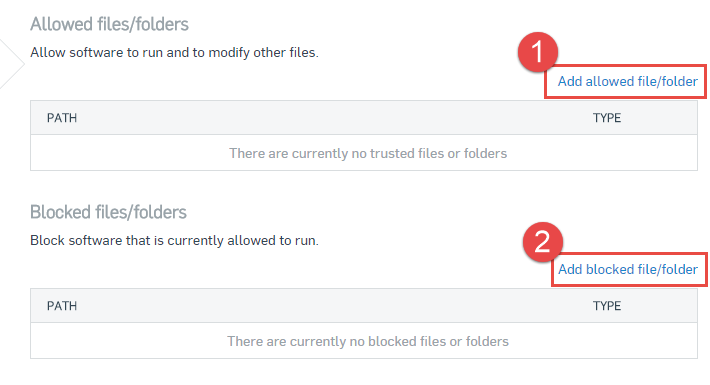The height and width of the screenshot is (385, 710).
Task: Click the Allowed files/folders section heading
Action: pyautogui.click(x=109, y=24)
